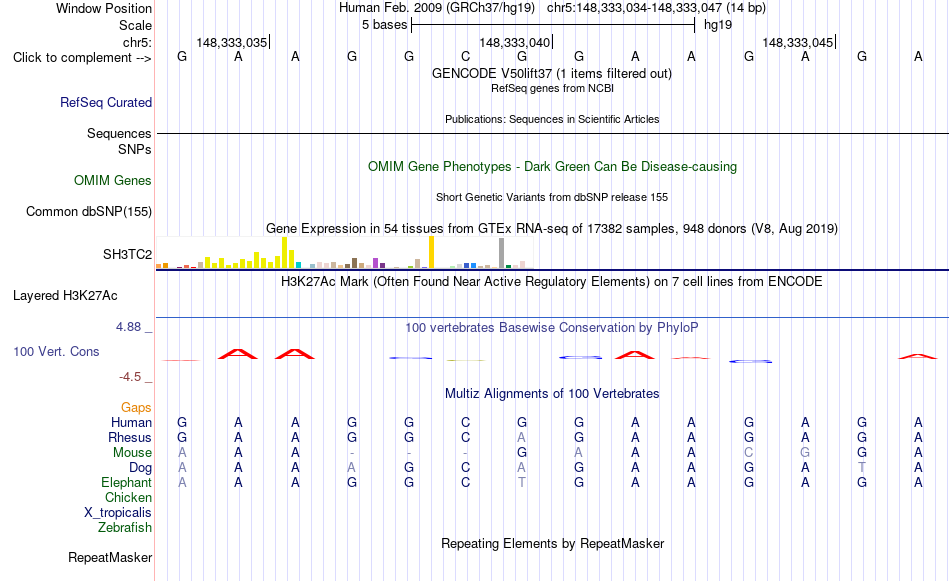Viewport: 950px width, 581px height.
Task: Click the H3K27Ac Mark track title
Action: click(x=551, y=282)
